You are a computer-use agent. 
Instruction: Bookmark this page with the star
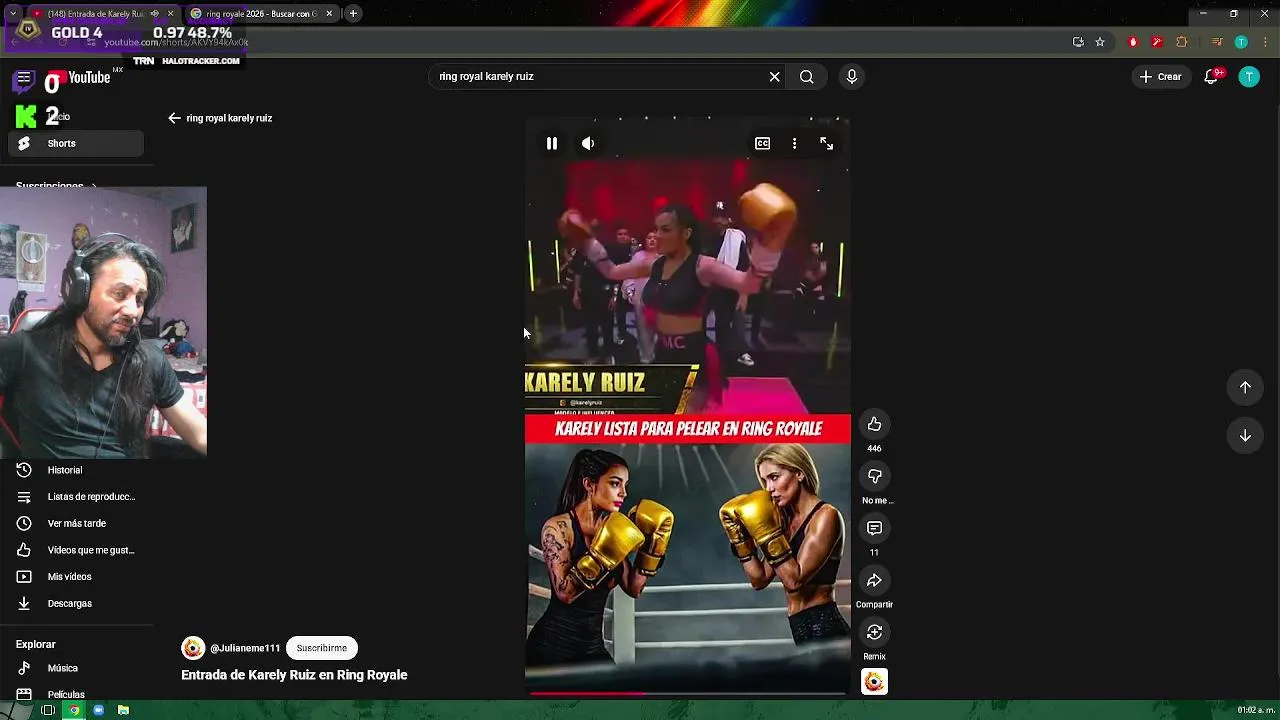pos(1100,42)
